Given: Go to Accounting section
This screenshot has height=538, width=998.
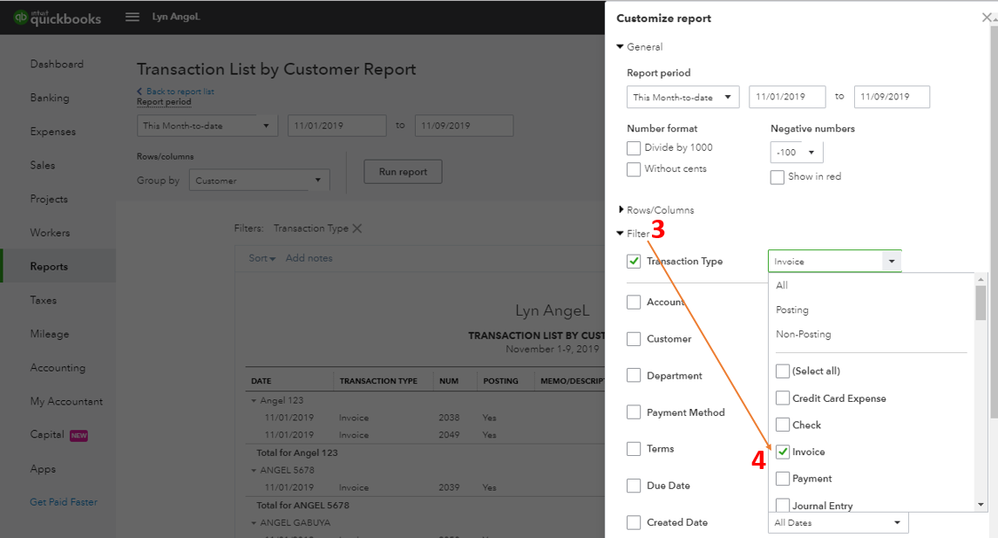Looking at the screenshot, I should tap(57, 368).
